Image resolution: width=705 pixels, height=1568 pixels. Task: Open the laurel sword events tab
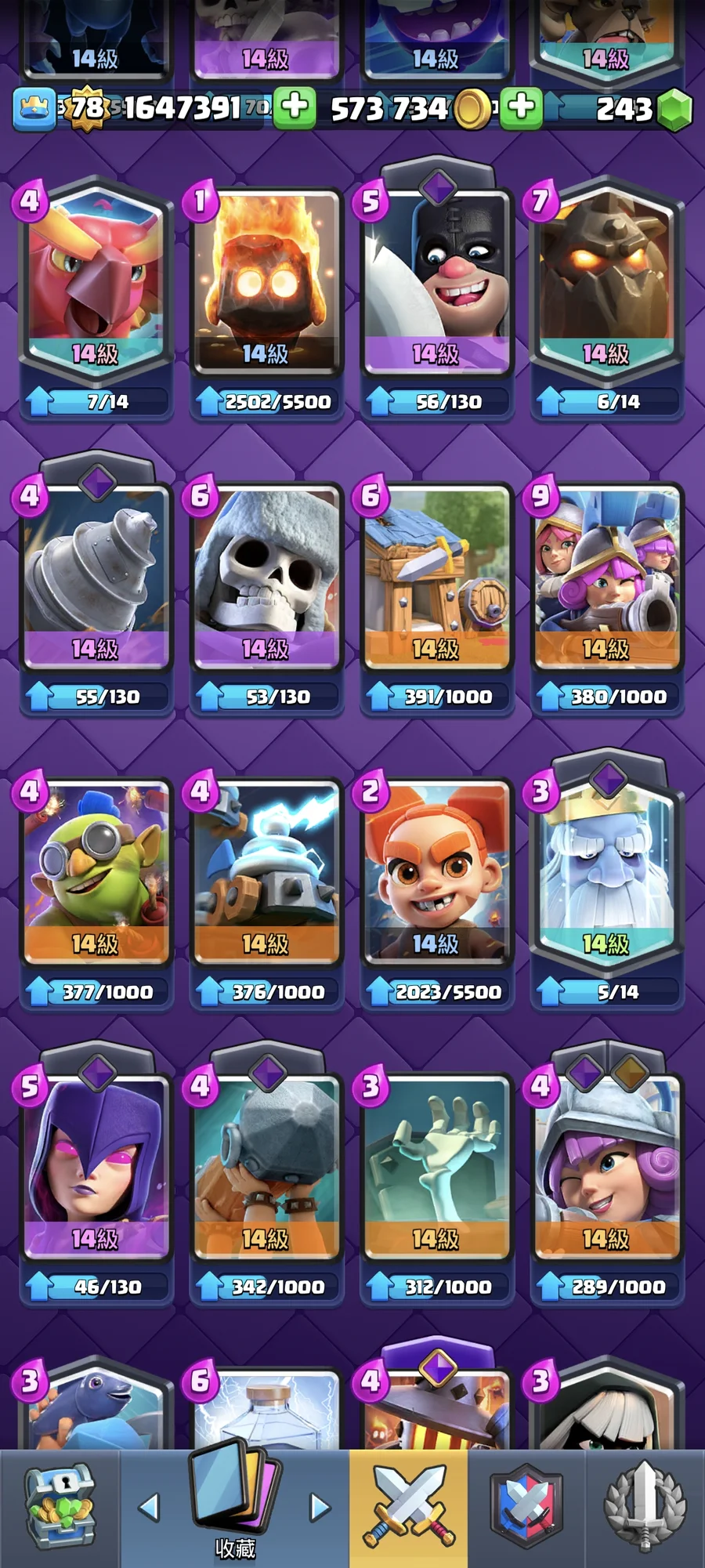point(645,1508)
